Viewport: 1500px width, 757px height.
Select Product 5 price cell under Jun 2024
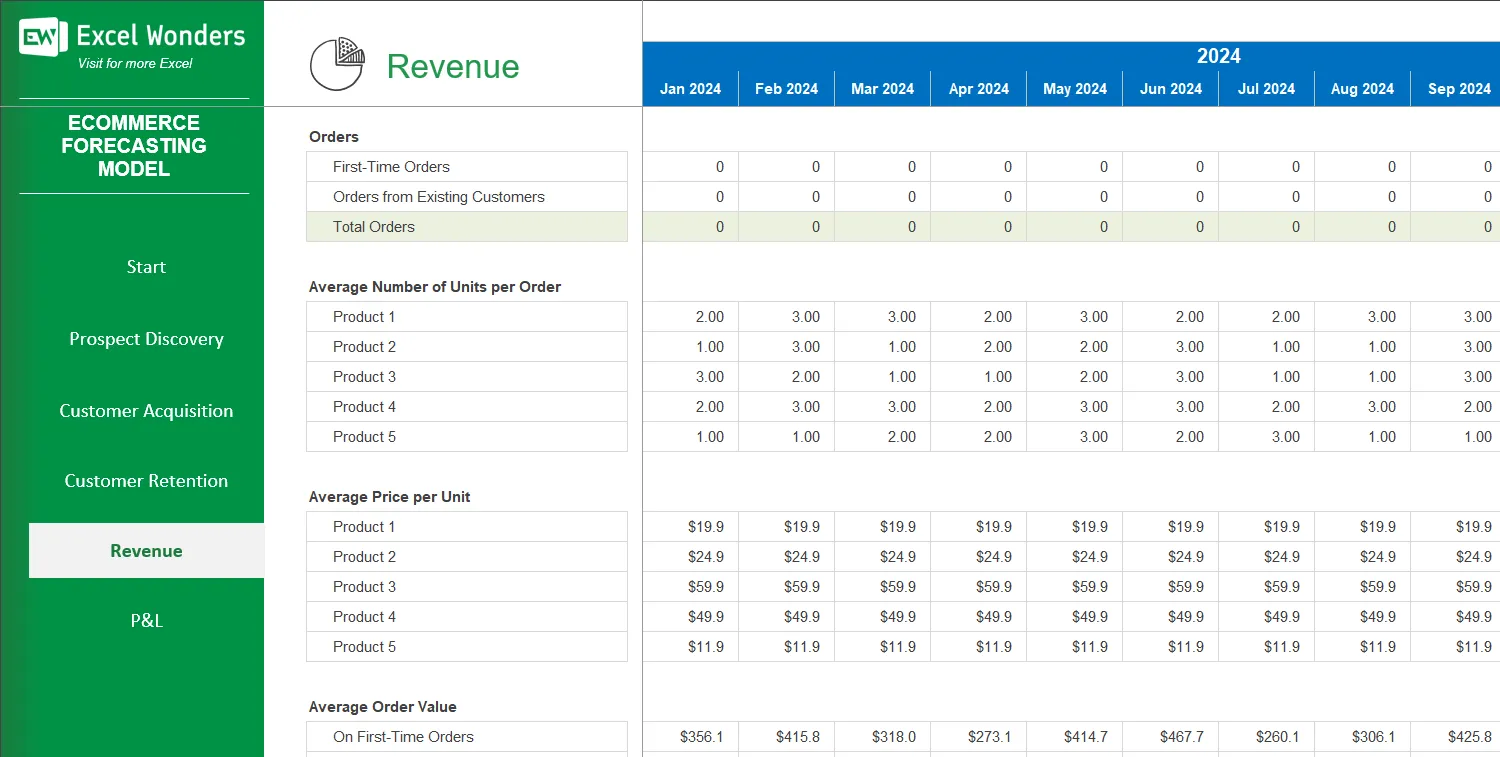(x=1170, y=646)
